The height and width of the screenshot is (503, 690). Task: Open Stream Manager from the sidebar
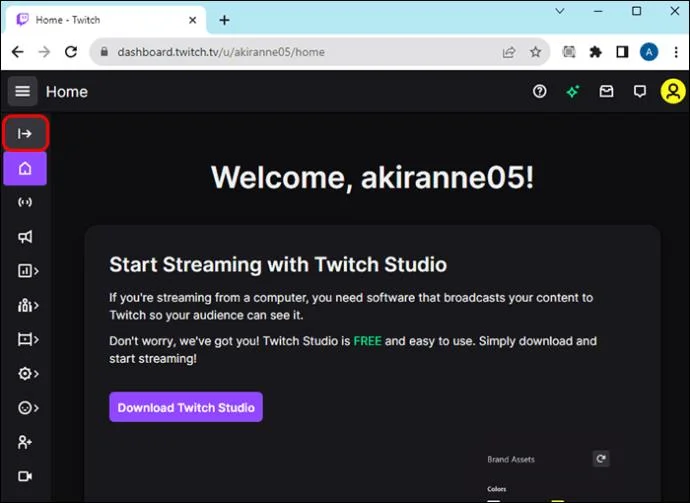pos(25,202)
